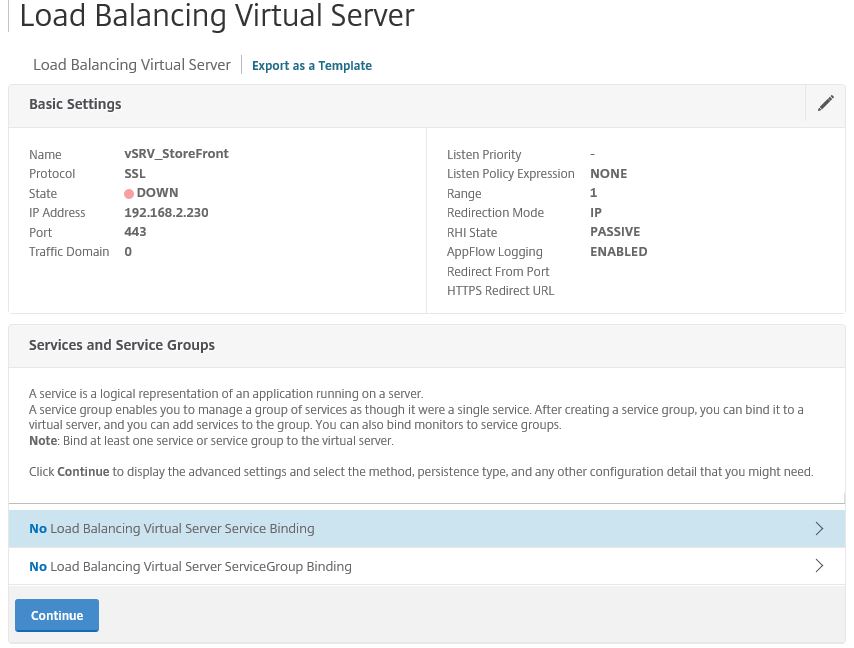Viewport: 854px width, 648px height.
Task: Click the RHI State PASSIVE value
Action: 615,231
